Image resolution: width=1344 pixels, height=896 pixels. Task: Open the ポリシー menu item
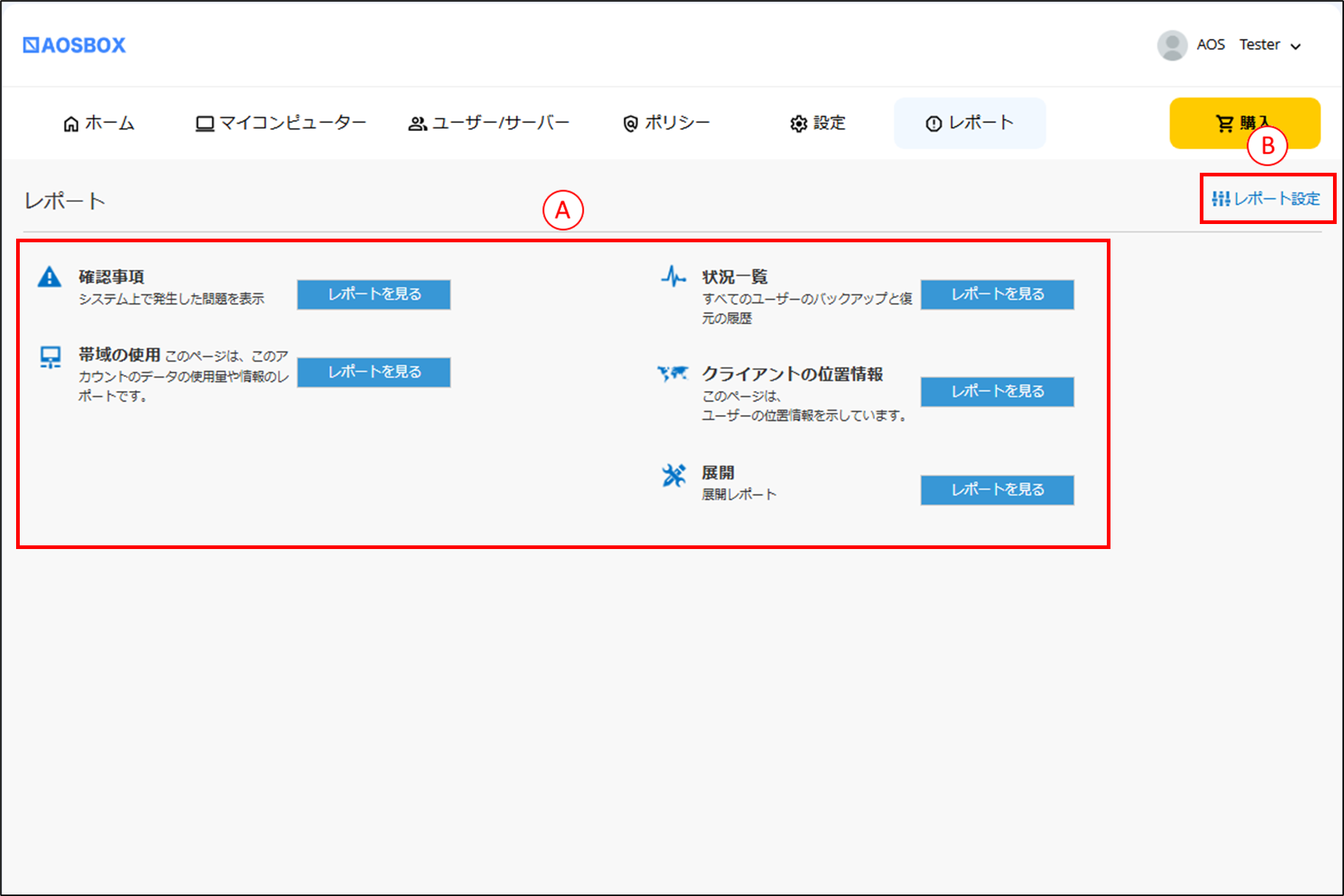pos(666,123)
